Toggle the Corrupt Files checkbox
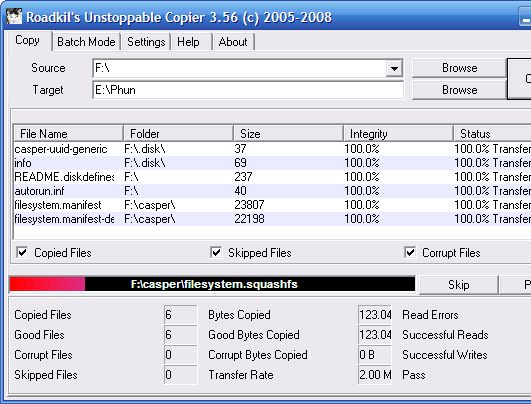 [x=410, y=253]
